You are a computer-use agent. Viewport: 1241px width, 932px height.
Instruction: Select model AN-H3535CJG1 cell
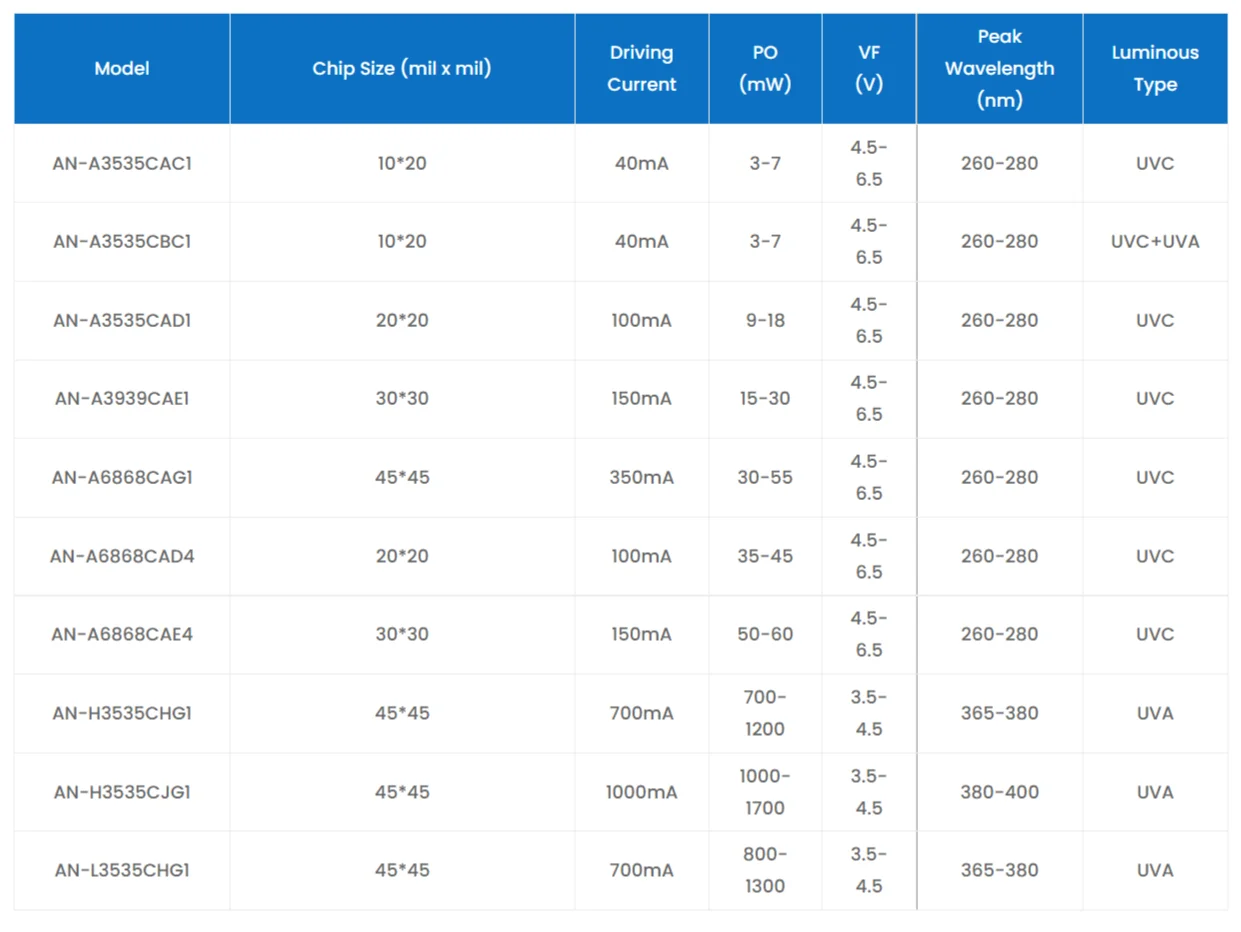(122, 792)
